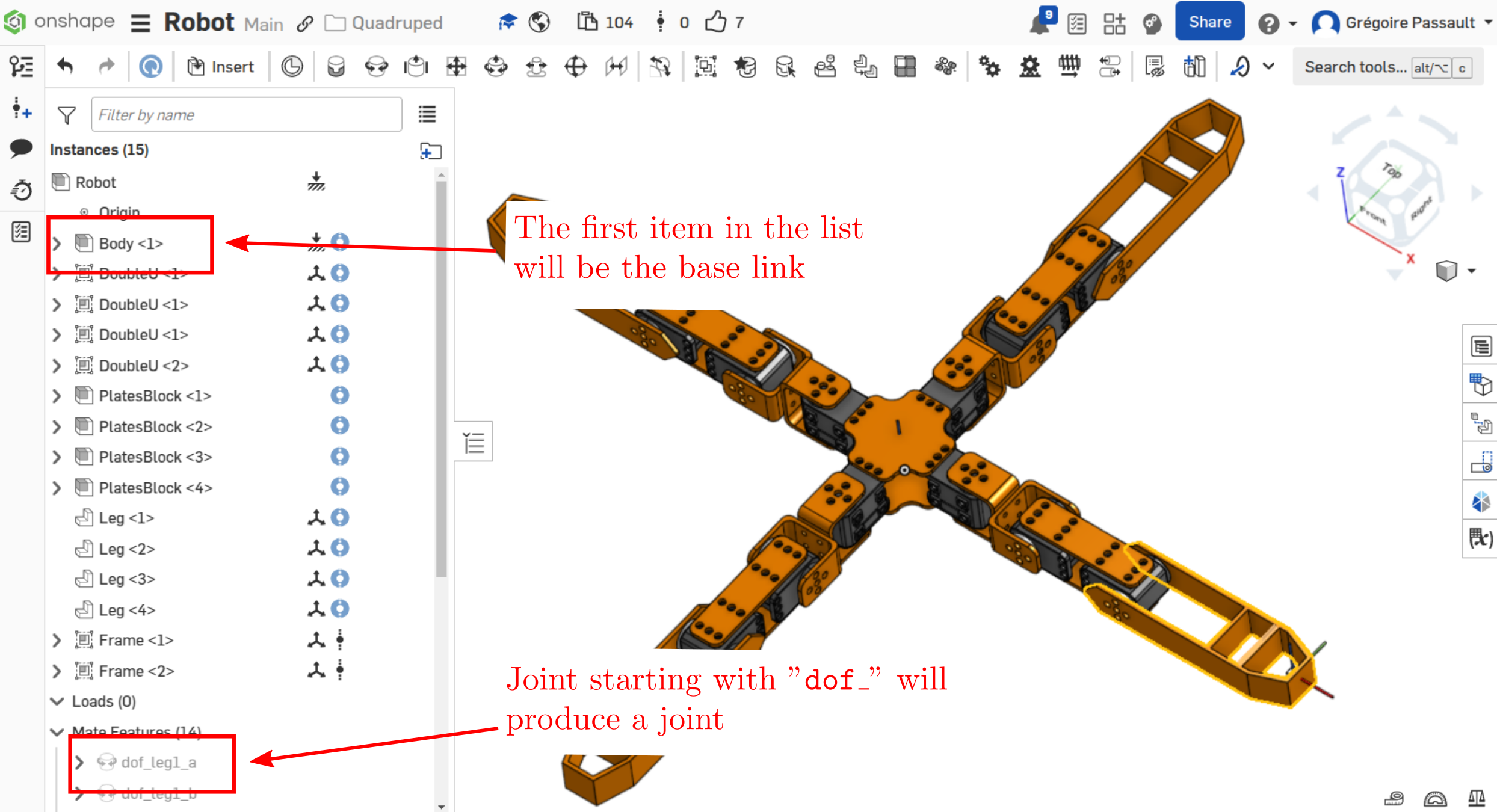
Task: Open the main hamburger menu
Action: [x=141, y=23]
